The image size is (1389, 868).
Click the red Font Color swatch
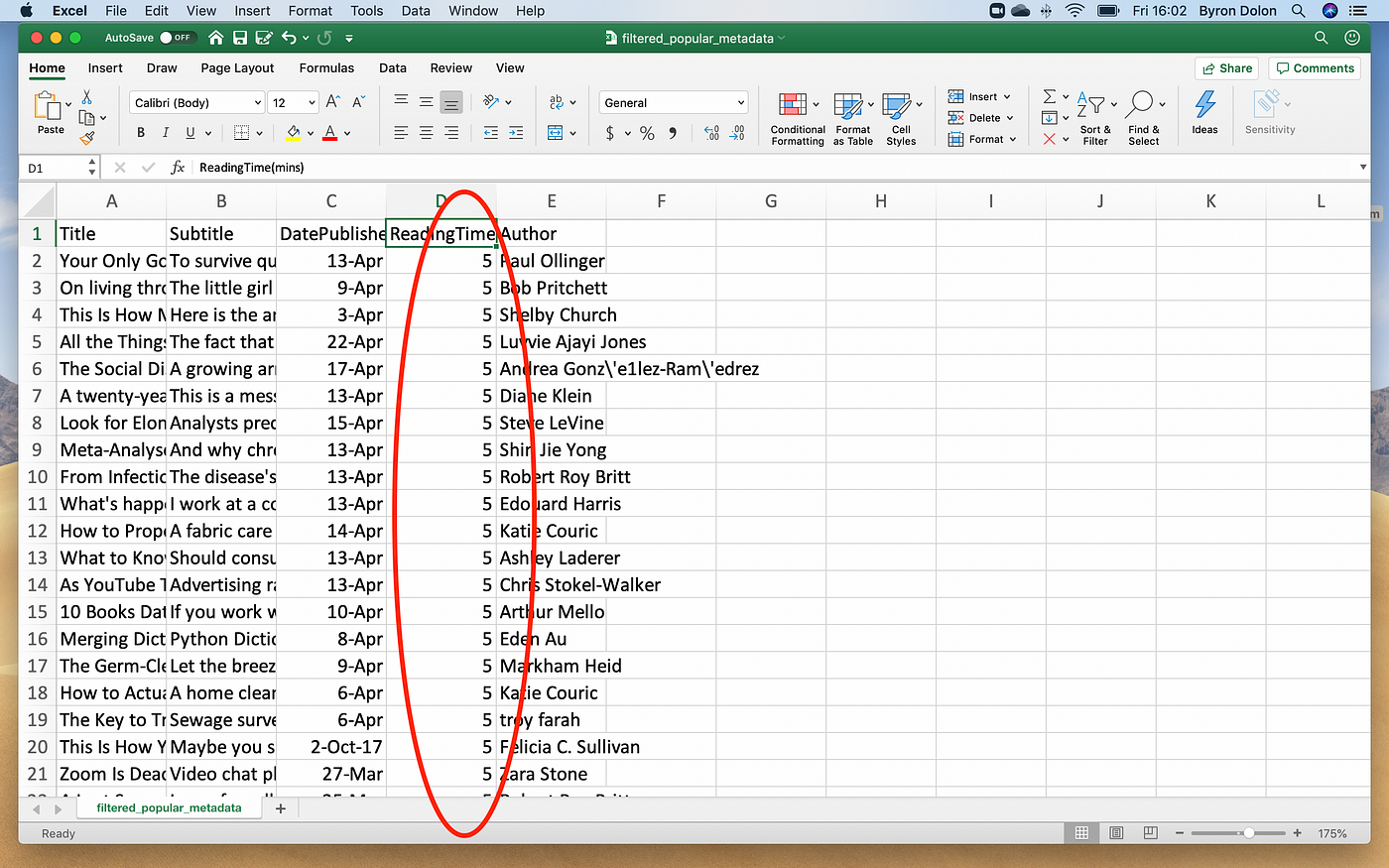[x=330, y=132]
